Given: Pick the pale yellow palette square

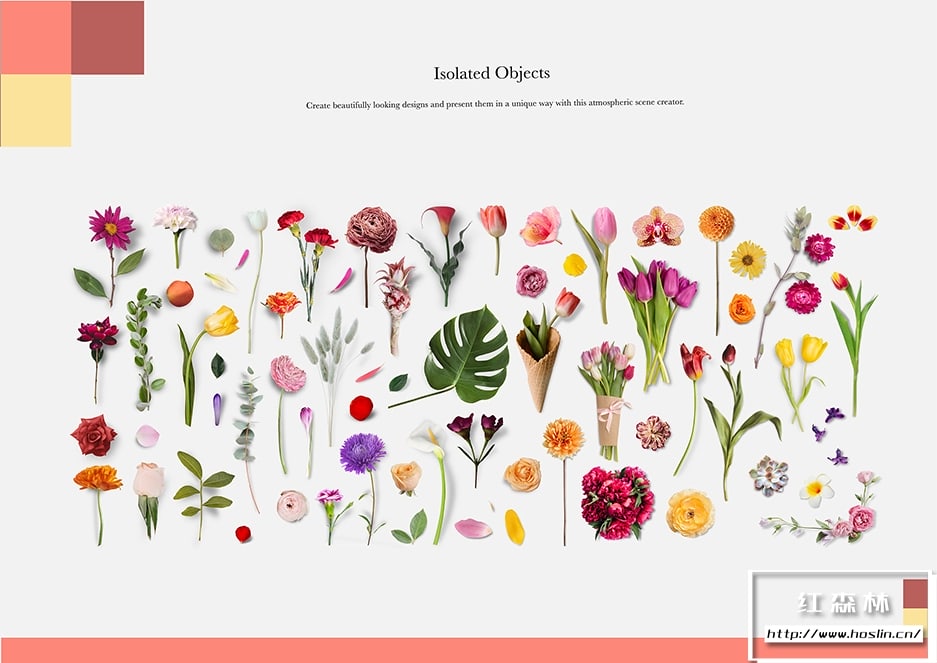Looking at the screenshot, I should [x=36, y=110].
